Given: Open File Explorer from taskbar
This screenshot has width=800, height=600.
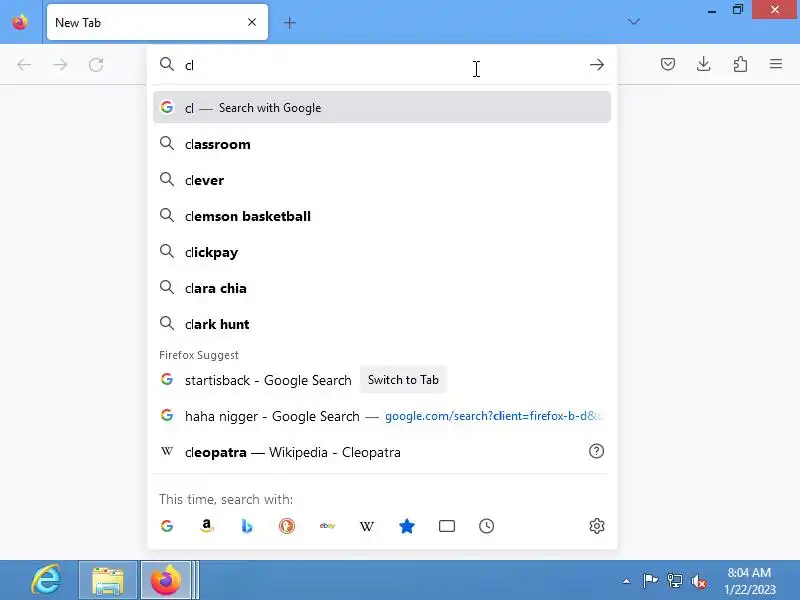Looking at the screenshot, I should [108, 580].
